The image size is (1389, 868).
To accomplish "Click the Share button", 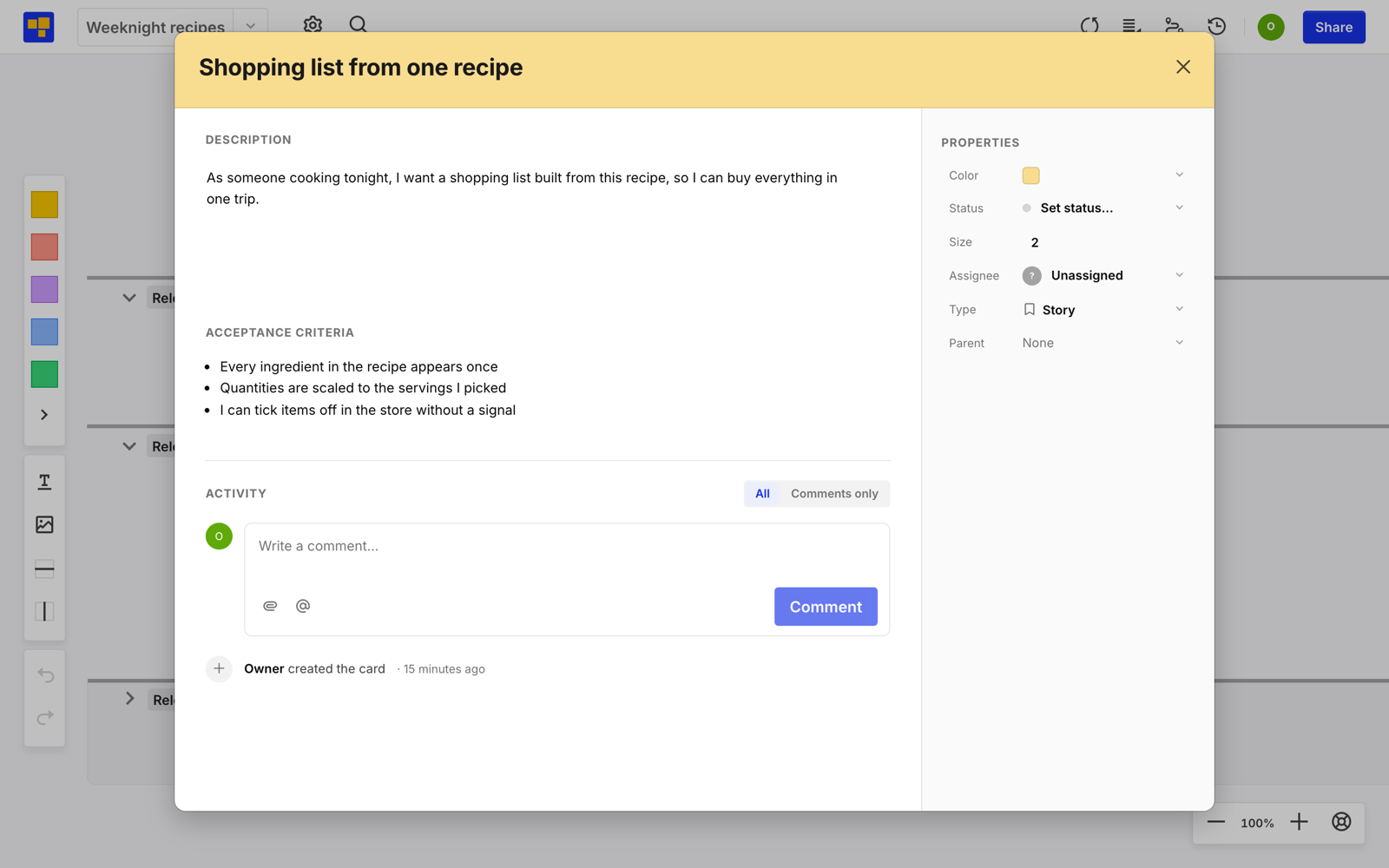I will (1333, 27).
